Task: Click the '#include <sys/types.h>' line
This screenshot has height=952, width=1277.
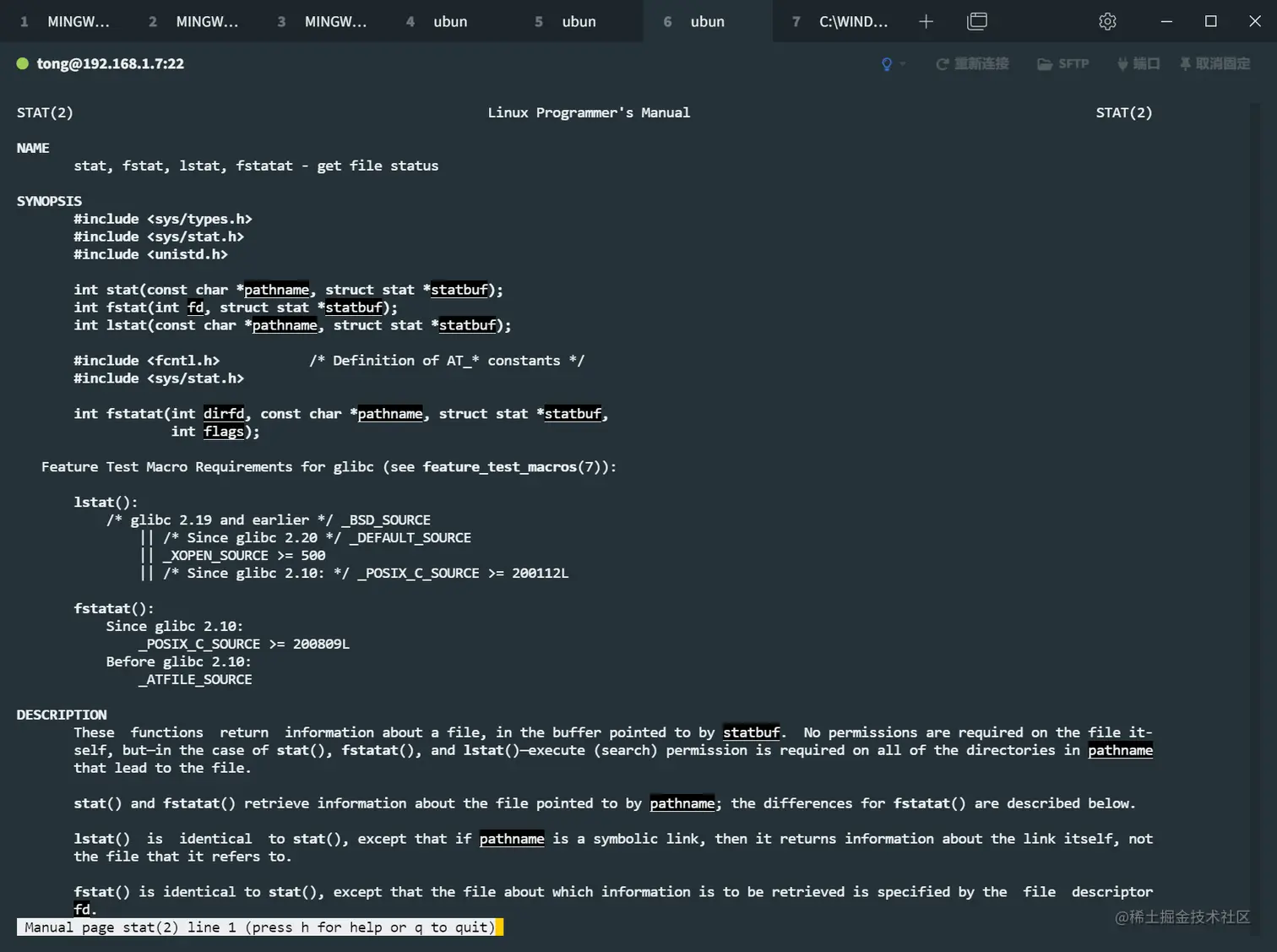Action: (x=163, y=219)
